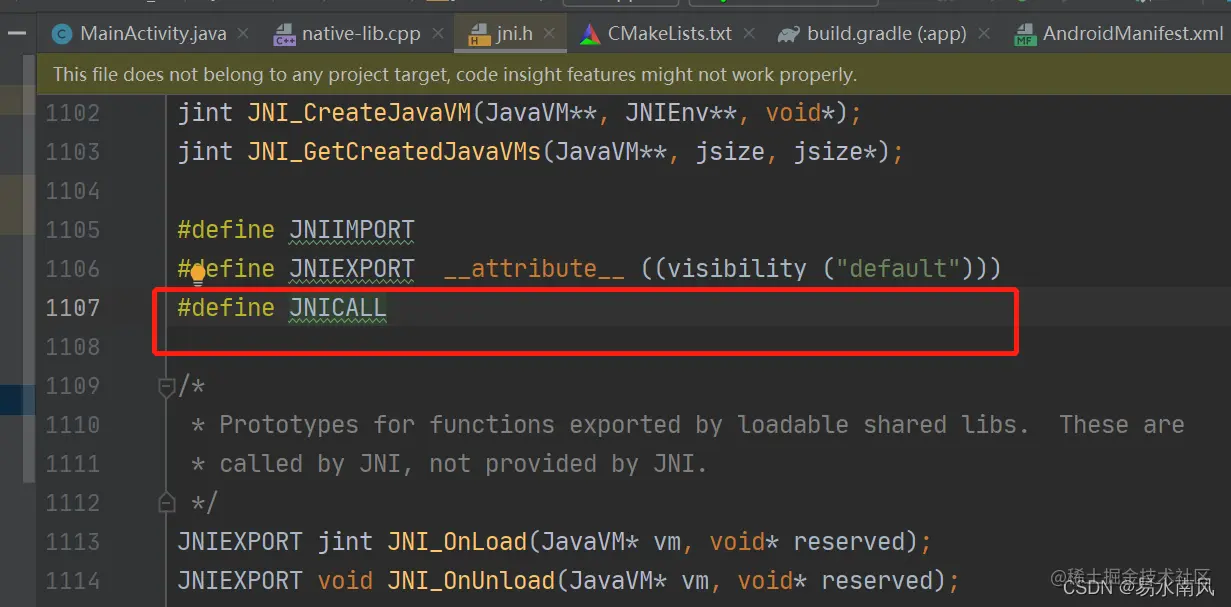Click JNI_GetCreatedJavaVMs function name
This screenshot has width=1231, height=607.
coord(394,152)
